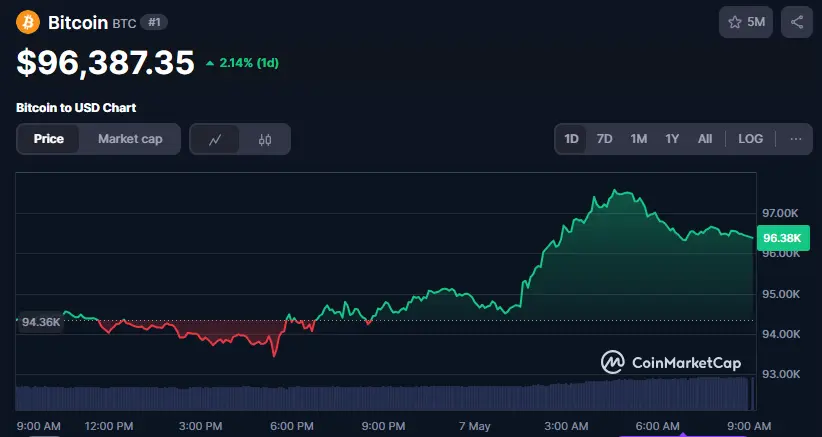
Task: Click the Bitcoin to USD Chart title
Action: coord(76,108)
